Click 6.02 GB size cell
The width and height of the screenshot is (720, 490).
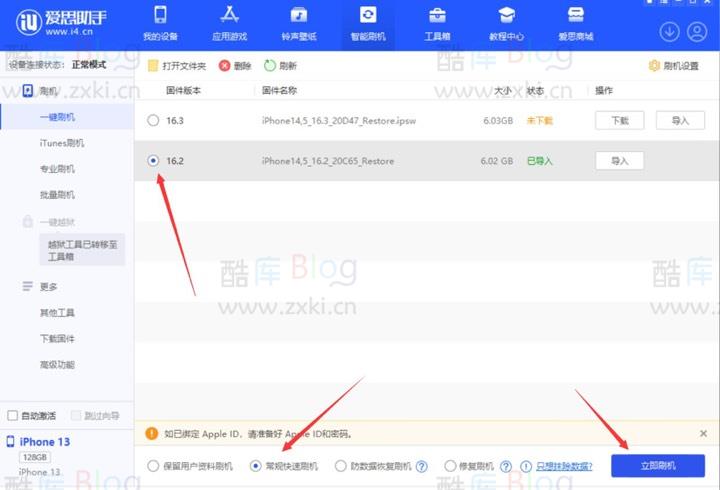(497, 161)
